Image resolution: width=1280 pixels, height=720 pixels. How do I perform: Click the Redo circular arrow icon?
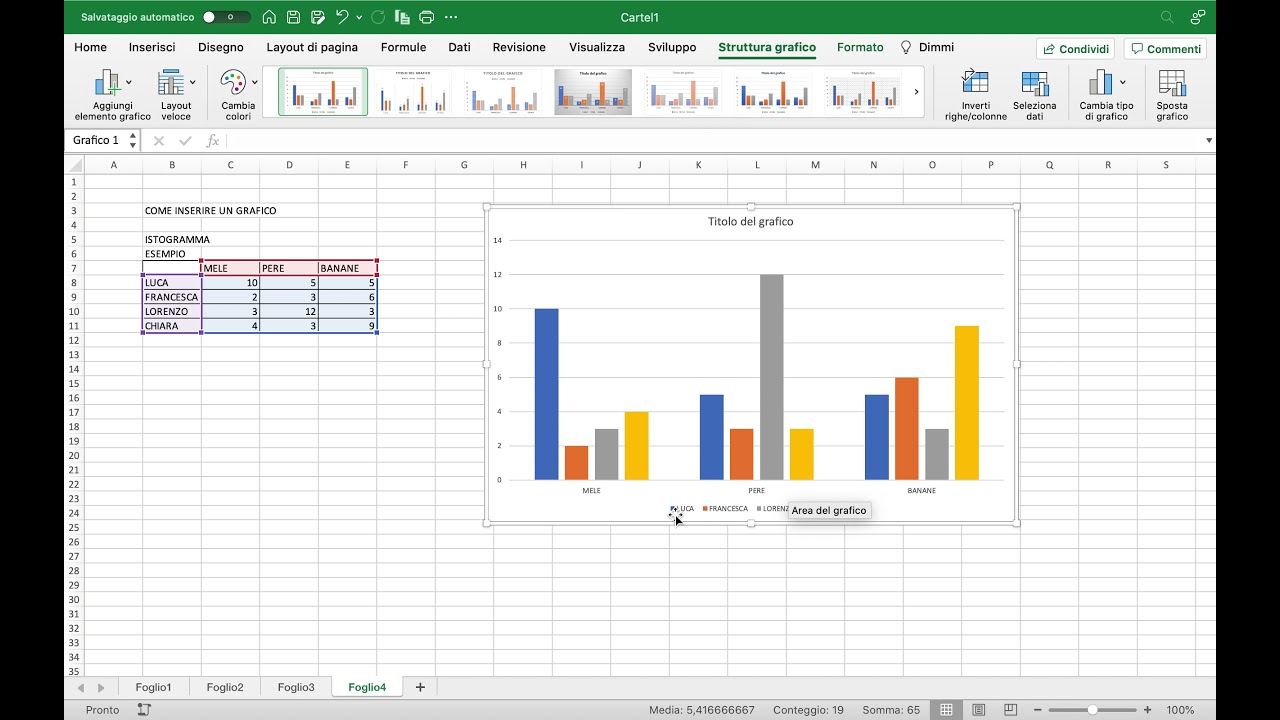pyautogui.click(x=378, y=17)
